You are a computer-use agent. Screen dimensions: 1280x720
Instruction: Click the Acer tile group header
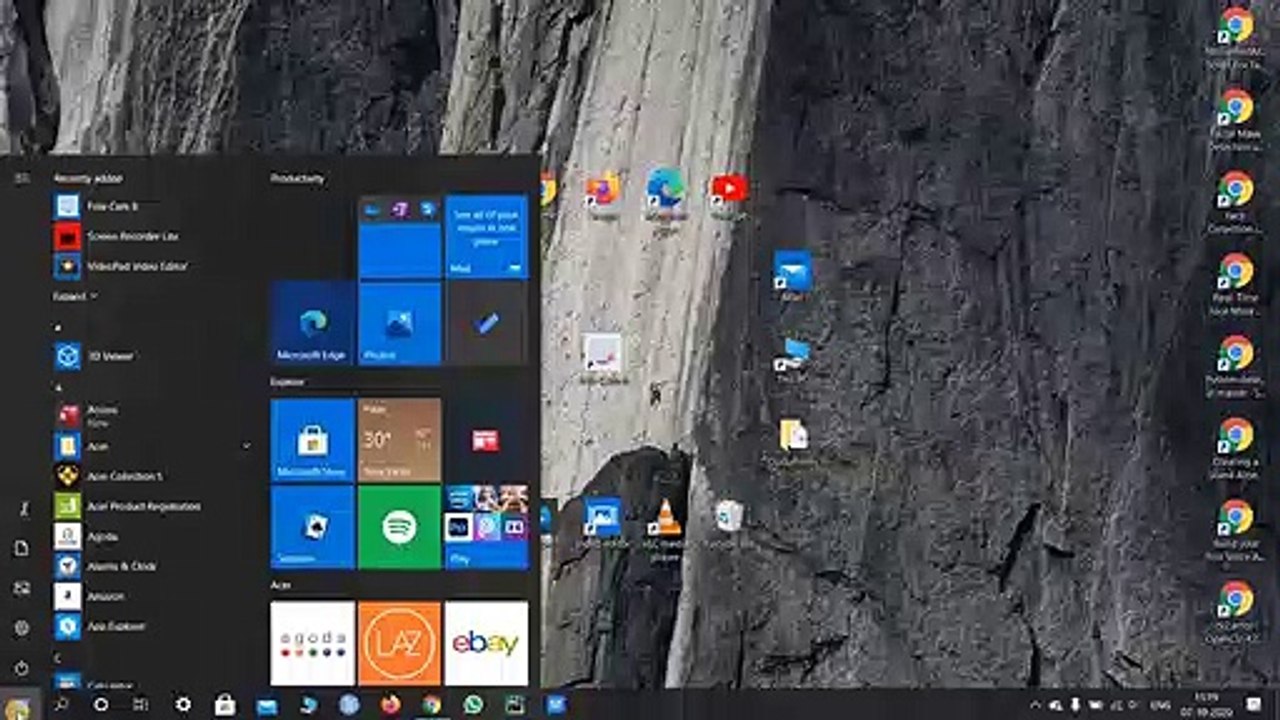tap(280, 584)
